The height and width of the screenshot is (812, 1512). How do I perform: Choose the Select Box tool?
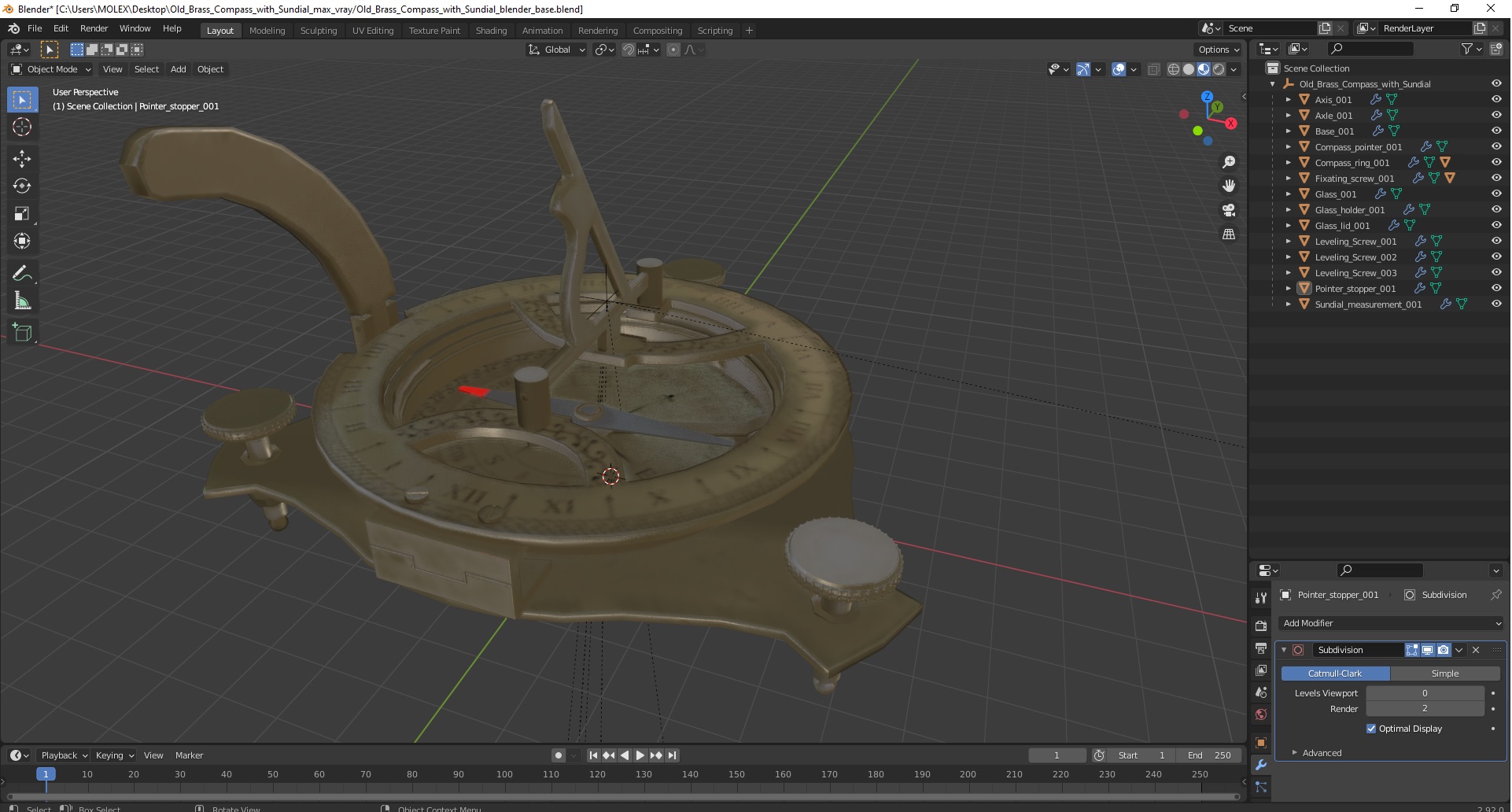pos(22,99)
